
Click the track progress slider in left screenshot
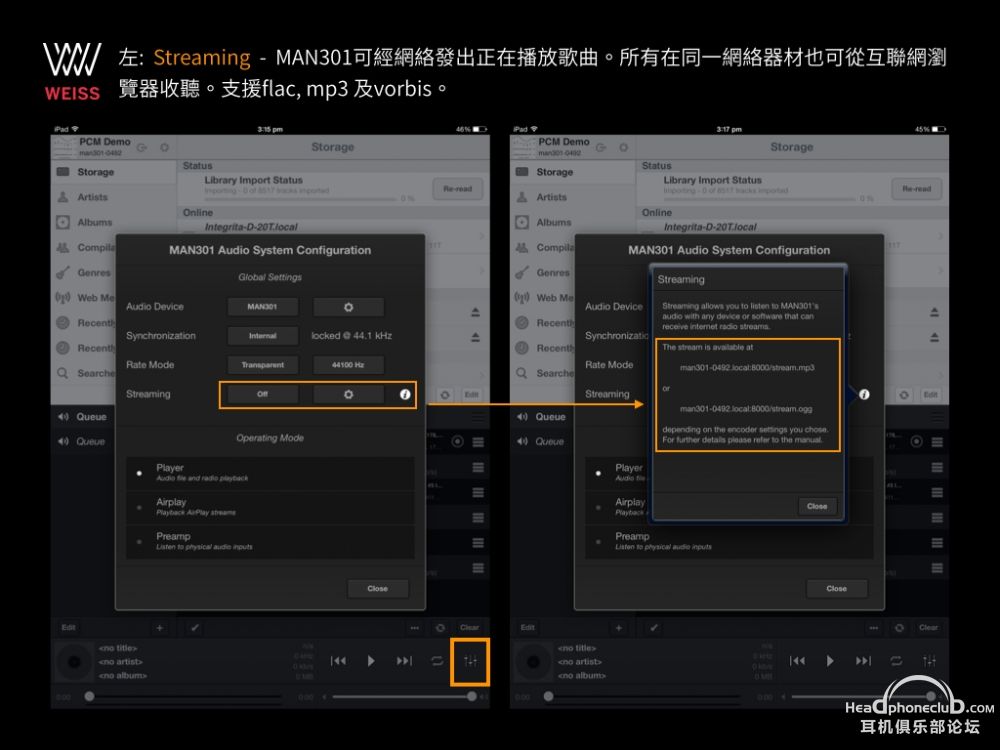(185, 697)
